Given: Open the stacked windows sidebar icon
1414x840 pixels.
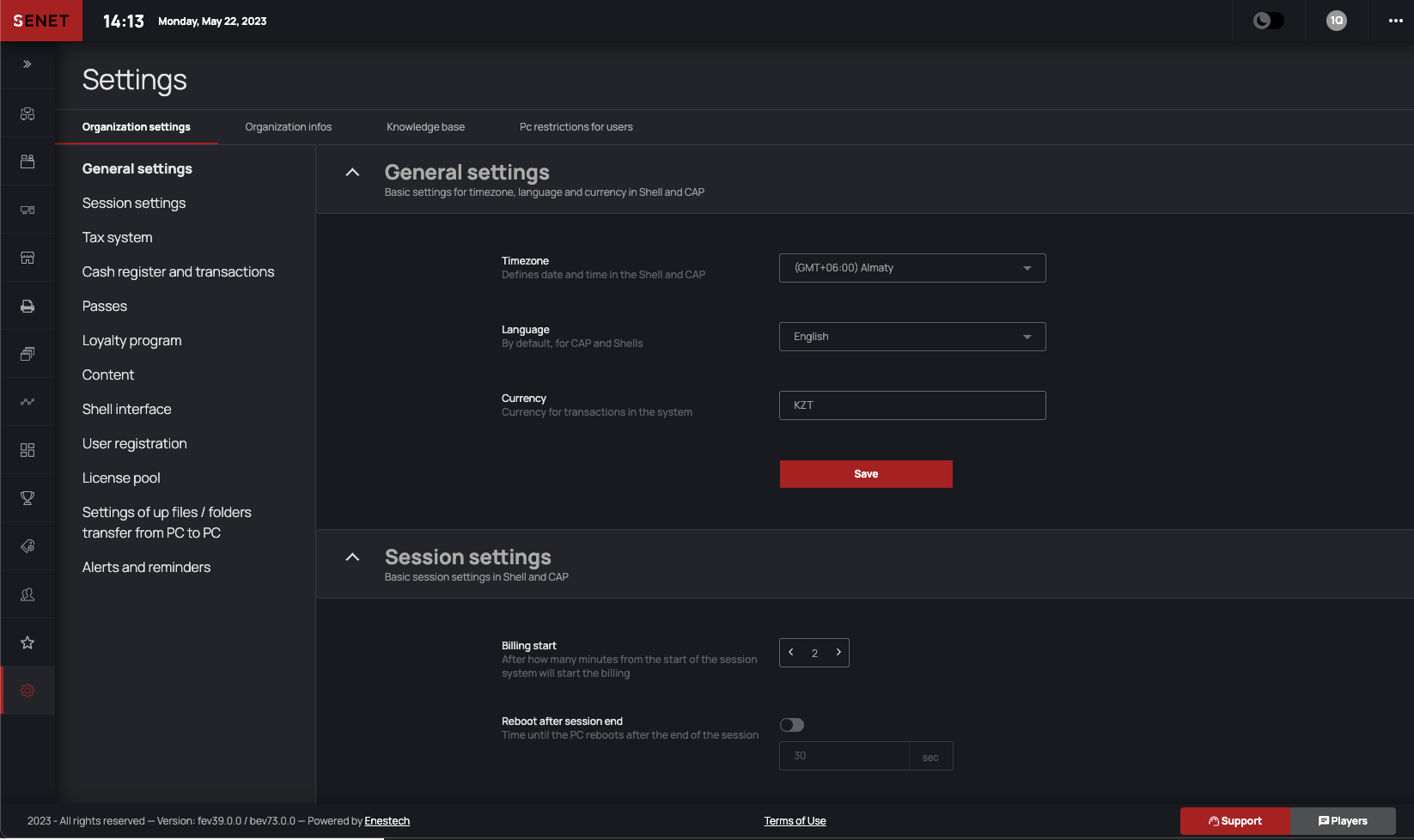Looking at the screenshot, I should click(27, 354).
